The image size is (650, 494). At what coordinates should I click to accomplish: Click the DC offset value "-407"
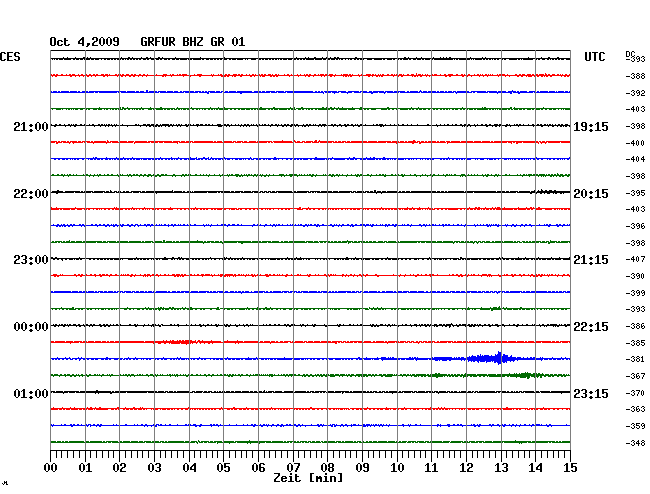pos(635,259)
